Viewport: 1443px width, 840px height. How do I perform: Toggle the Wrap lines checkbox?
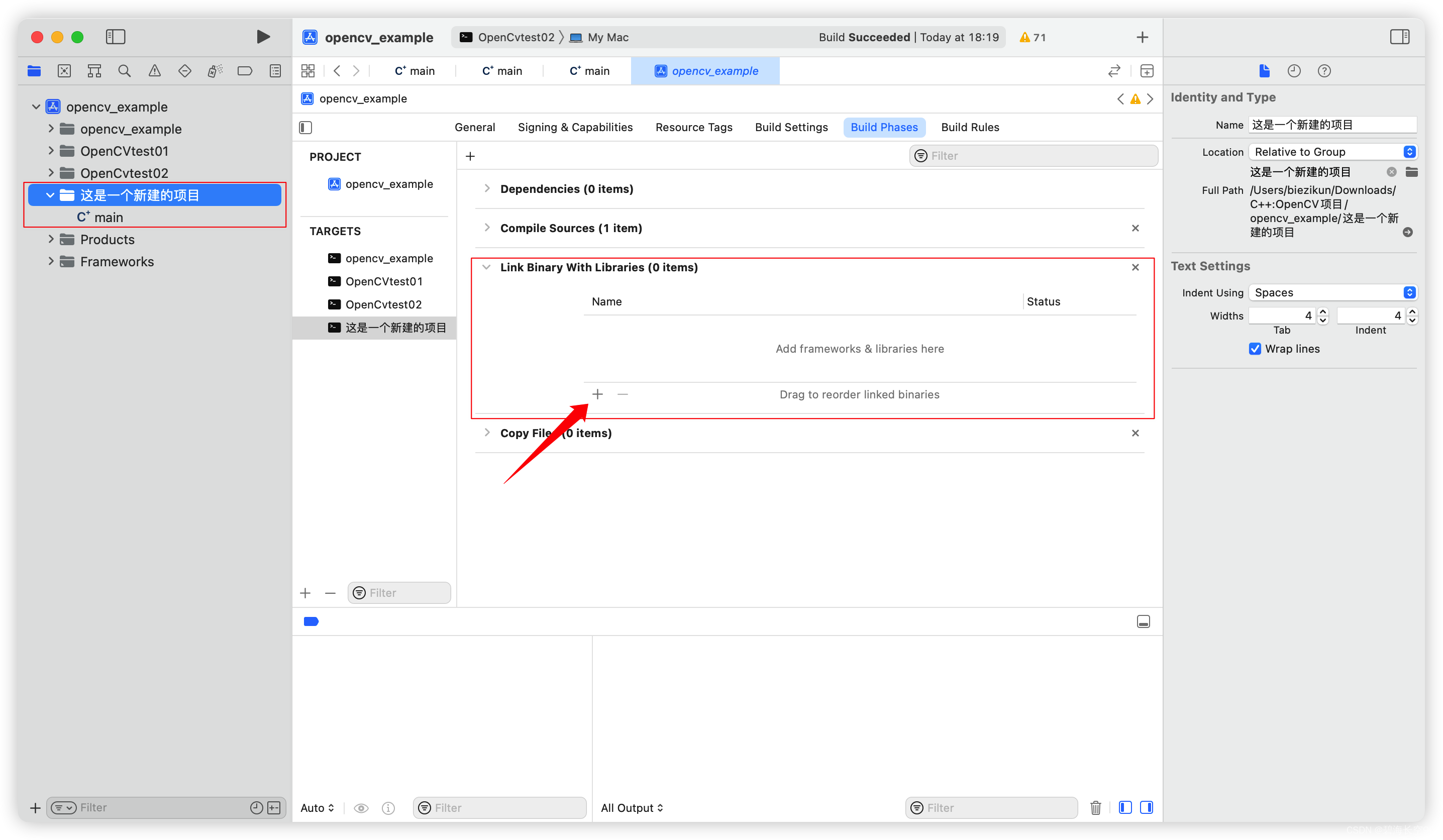point(1255,349)
